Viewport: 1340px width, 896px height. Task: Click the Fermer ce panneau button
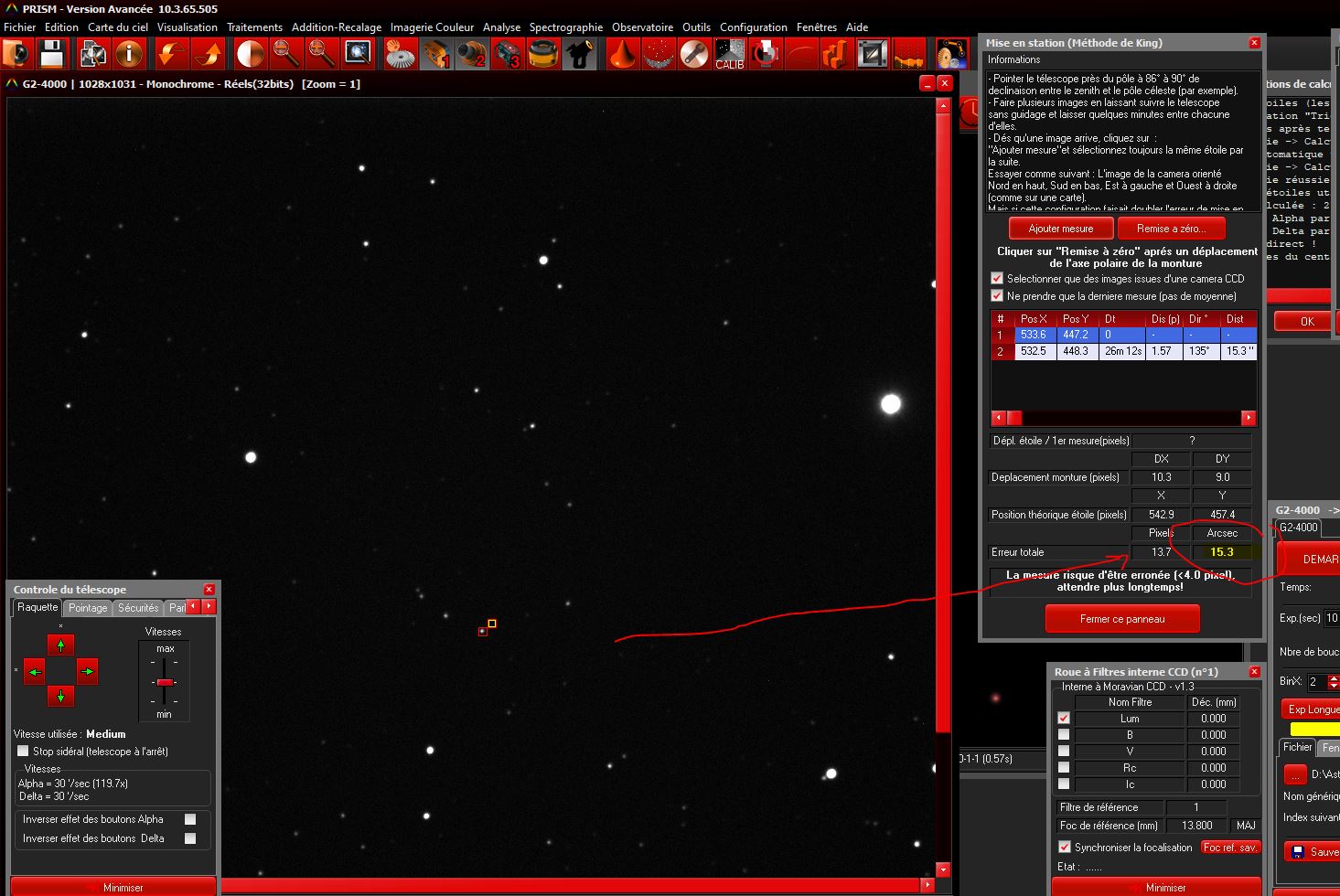coord(1121,619)
